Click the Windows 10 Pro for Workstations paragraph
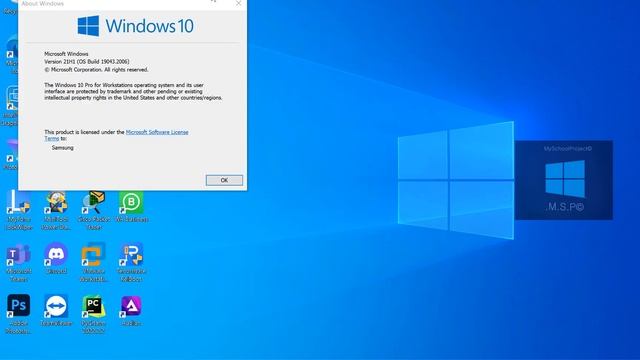Image resolution: width=640 pixels, height=360 pixels. click(x=133, y=91)
